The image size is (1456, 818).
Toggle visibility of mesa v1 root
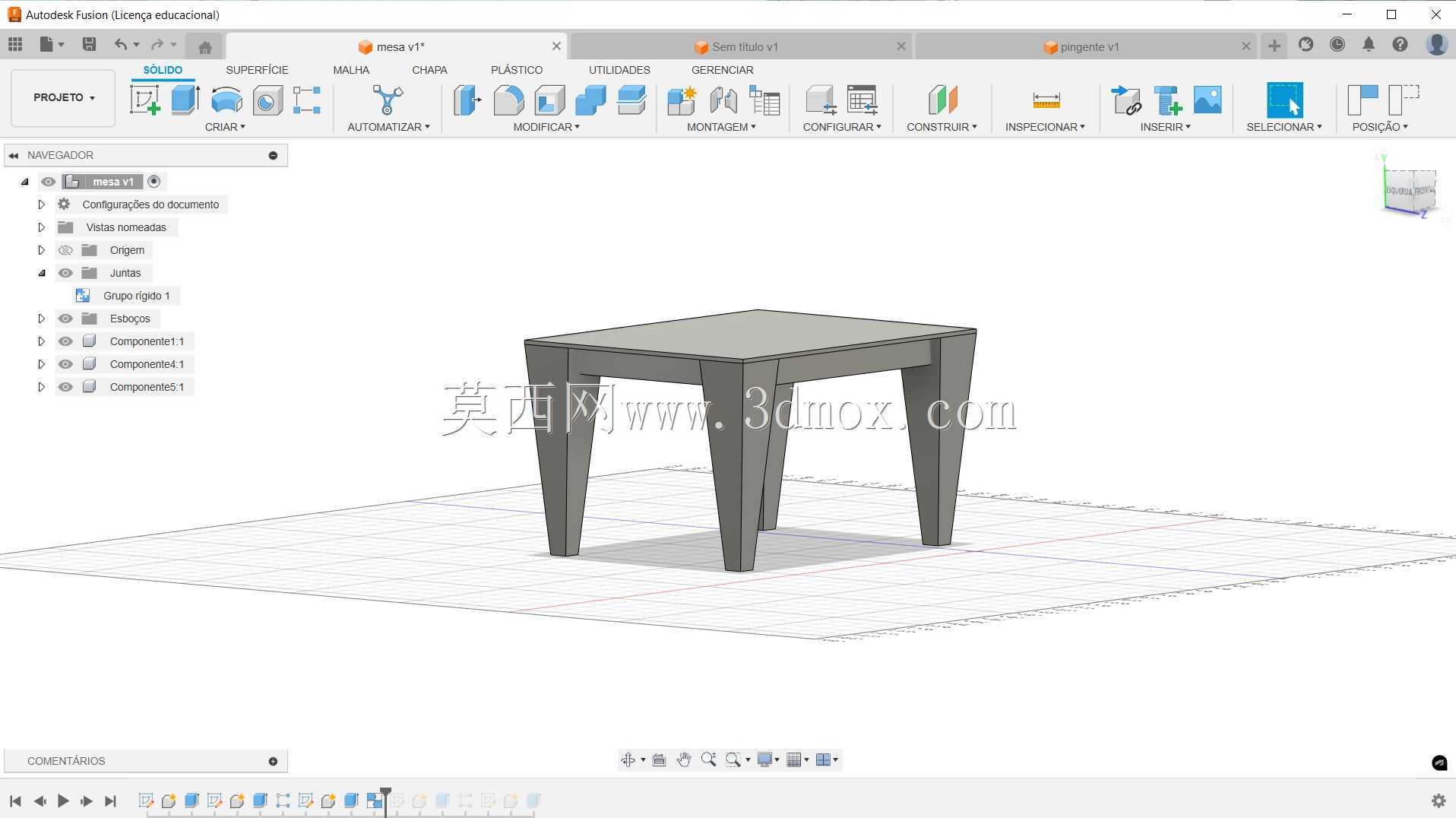click(49, 182)
